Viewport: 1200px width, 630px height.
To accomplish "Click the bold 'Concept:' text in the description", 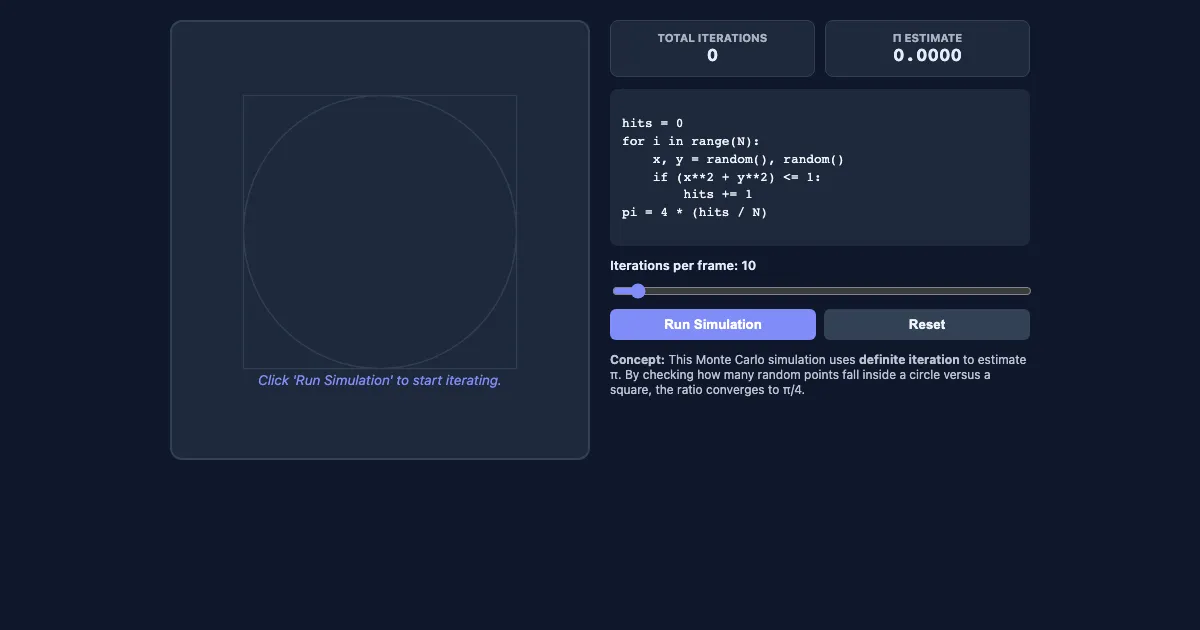I will point(637,359).
